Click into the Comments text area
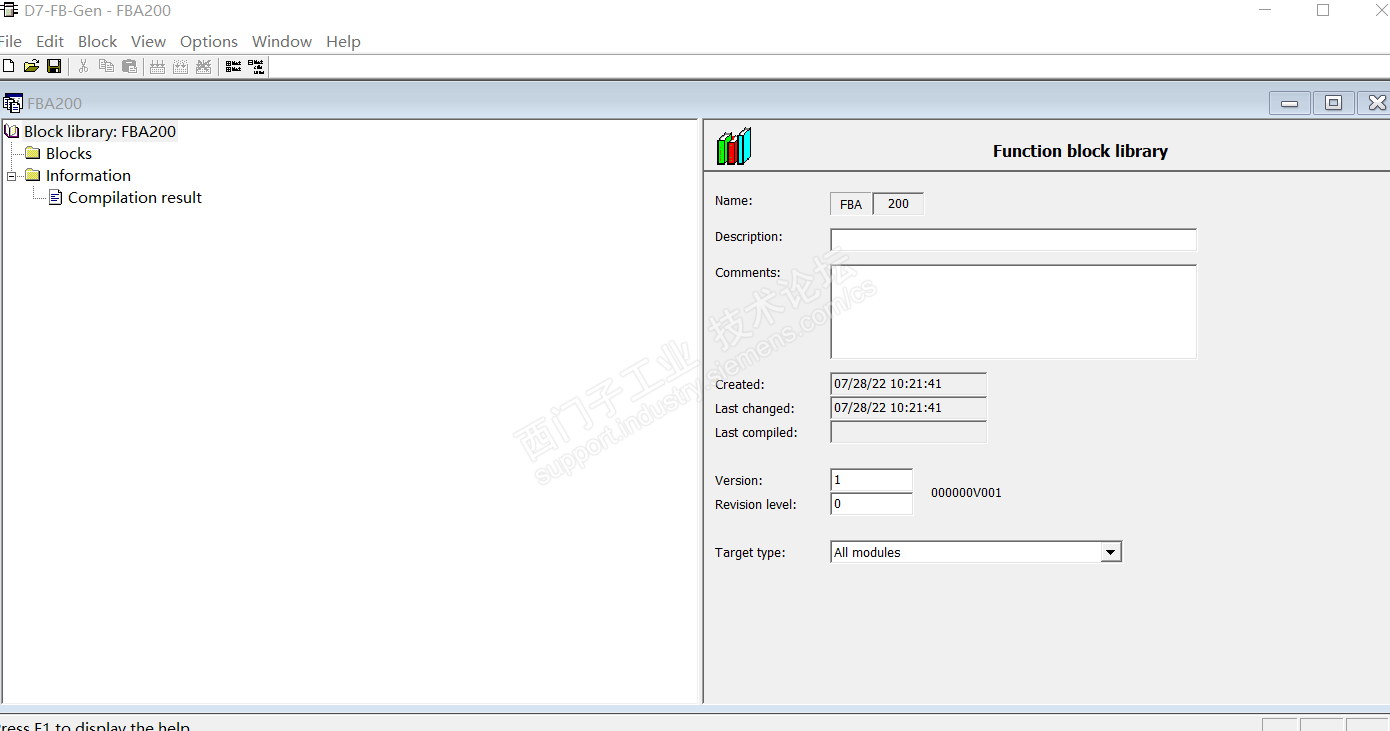The height and width of the screenshot is (731, 1390). 1013,311
